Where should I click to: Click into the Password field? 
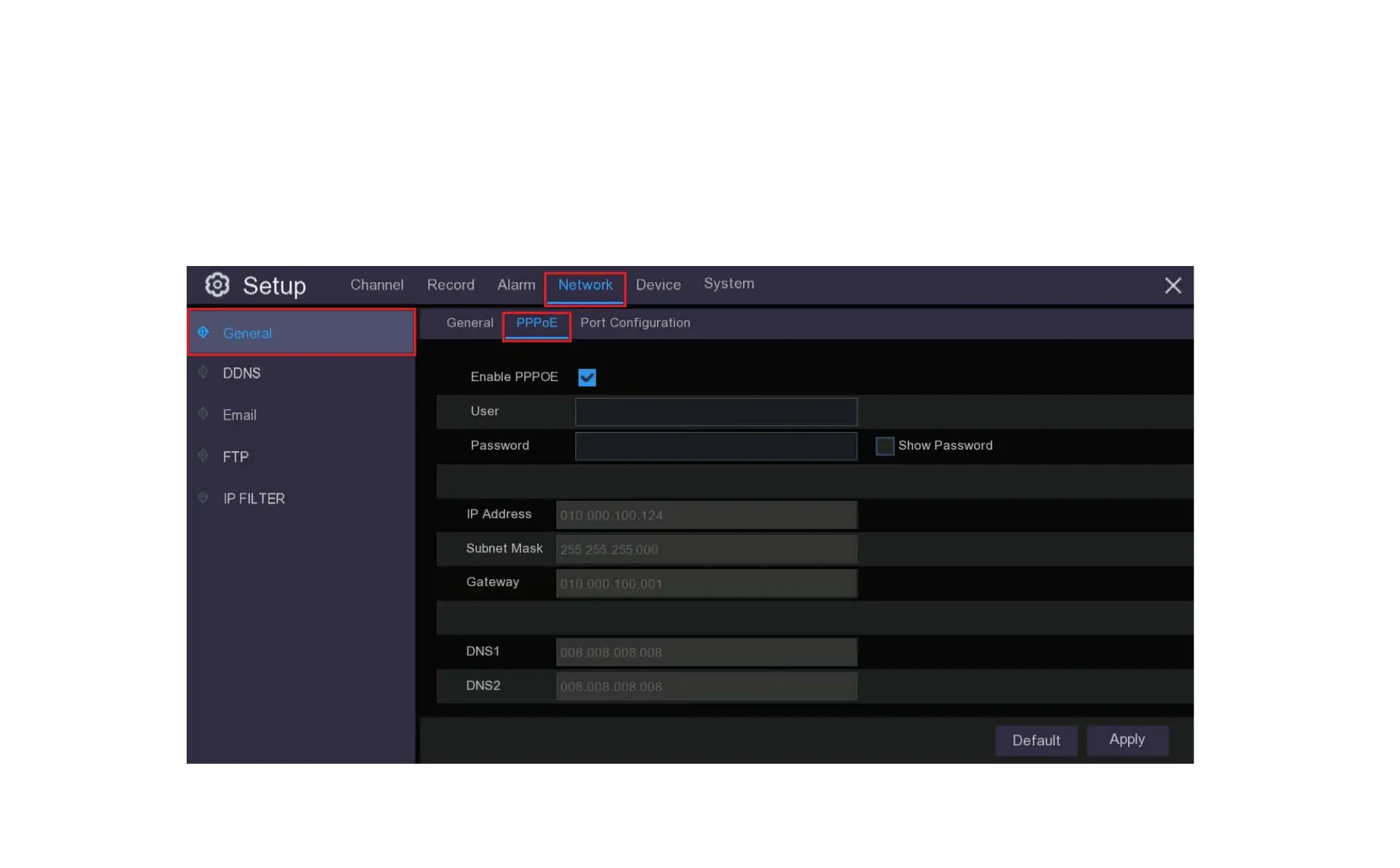point(715,446)
